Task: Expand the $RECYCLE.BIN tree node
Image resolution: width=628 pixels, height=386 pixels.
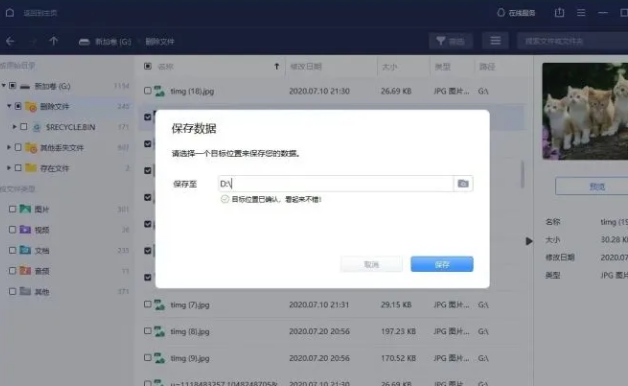Action: 14,127
